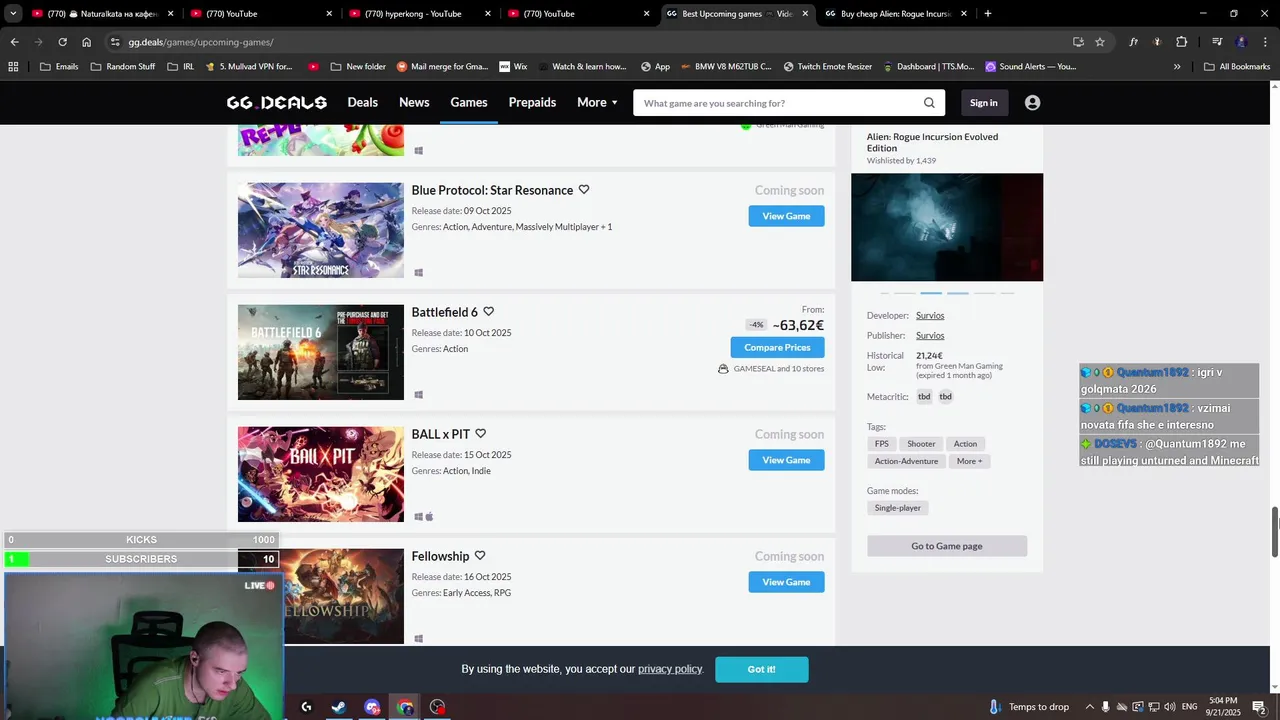This screenshot has width=1280, height=720.
Task: Go back in browser history
Action: (x=14, y=42)
